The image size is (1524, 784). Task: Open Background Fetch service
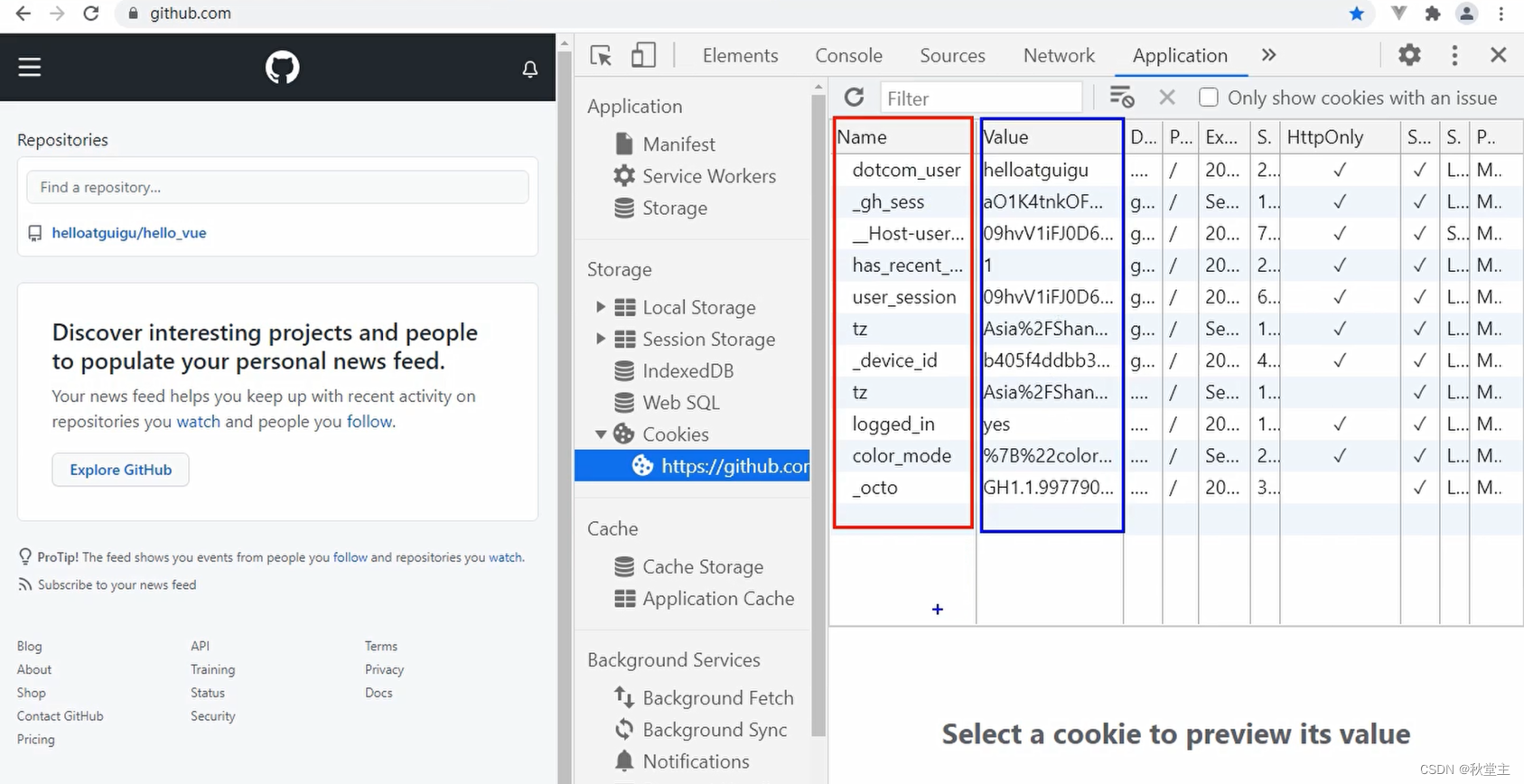point(718,698)
